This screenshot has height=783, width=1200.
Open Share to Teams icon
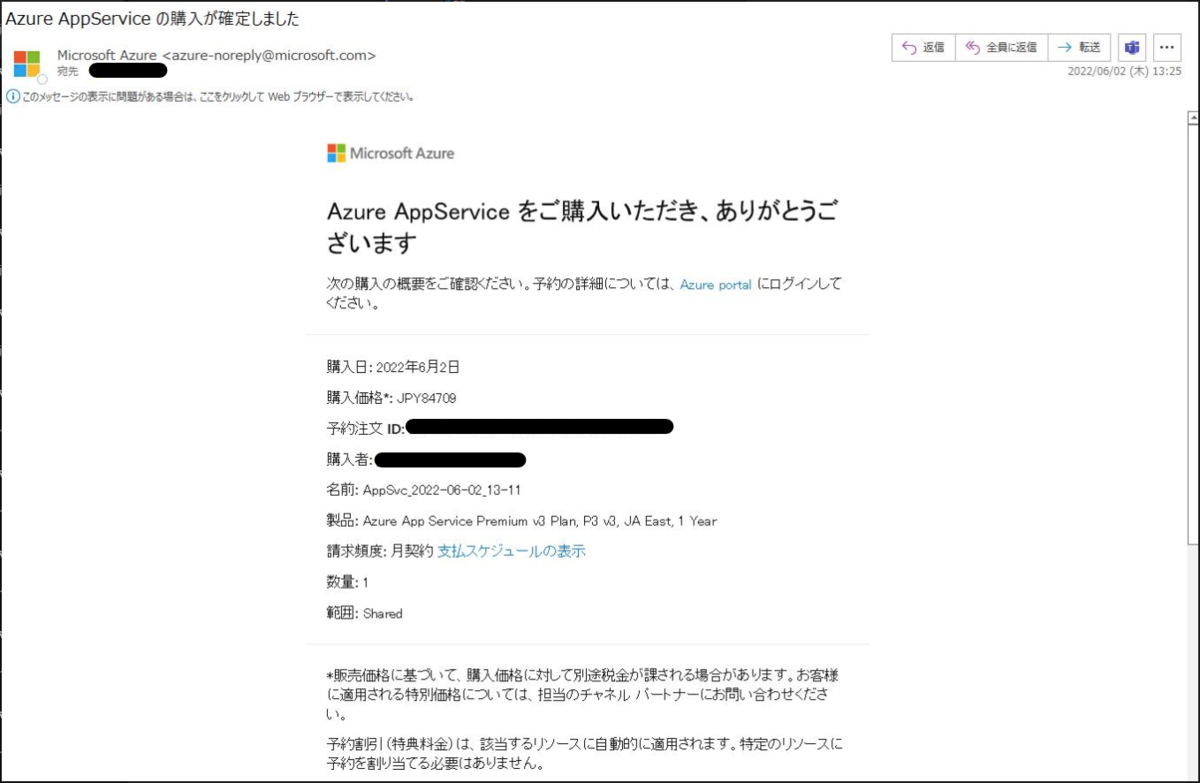tap(1132, 47)
